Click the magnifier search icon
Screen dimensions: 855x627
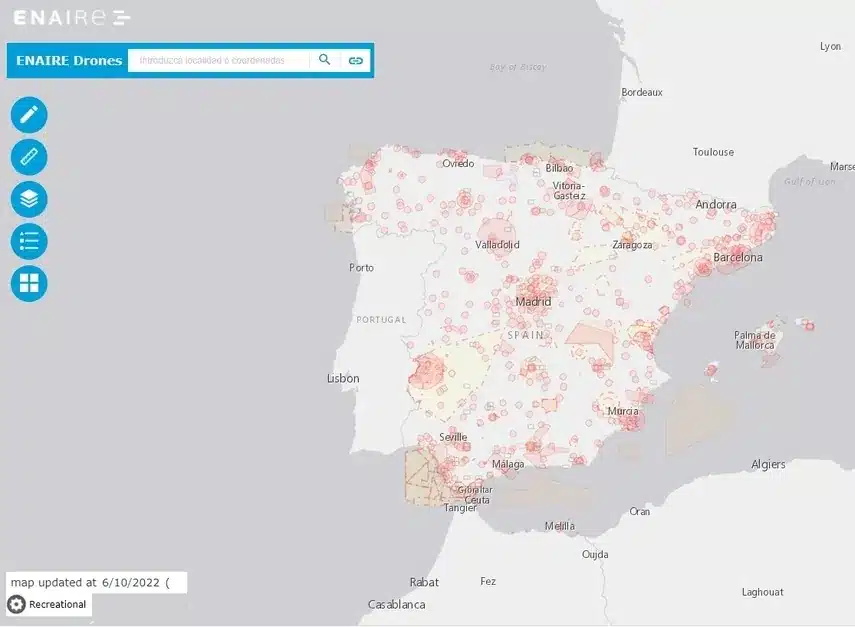(x=324, y=60)
